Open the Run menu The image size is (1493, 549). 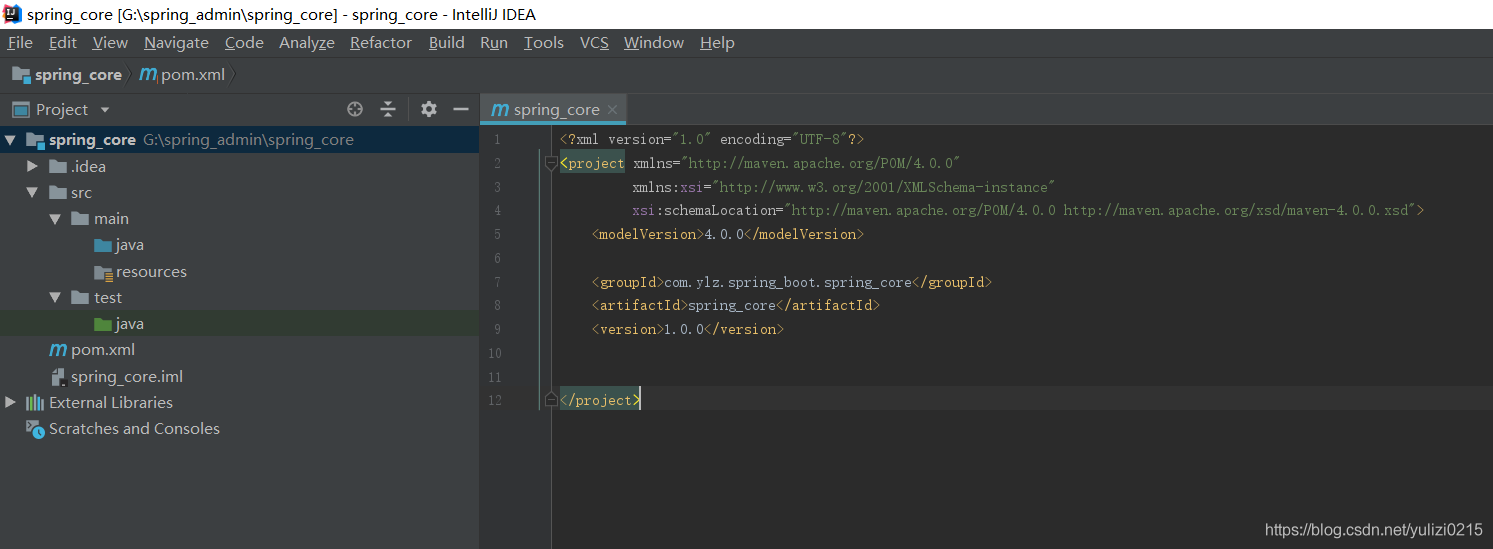(x=494, y=42)
